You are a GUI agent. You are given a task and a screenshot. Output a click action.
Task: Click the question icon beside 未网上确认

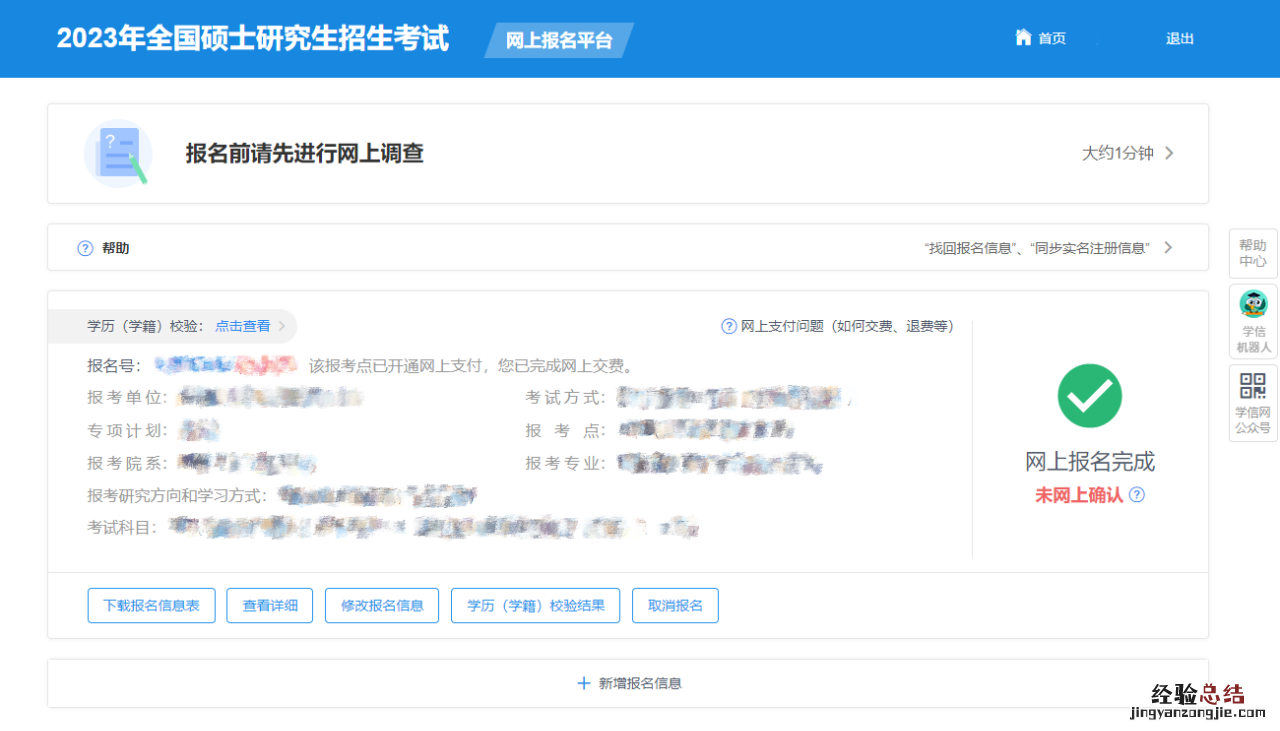[1137, 495]
